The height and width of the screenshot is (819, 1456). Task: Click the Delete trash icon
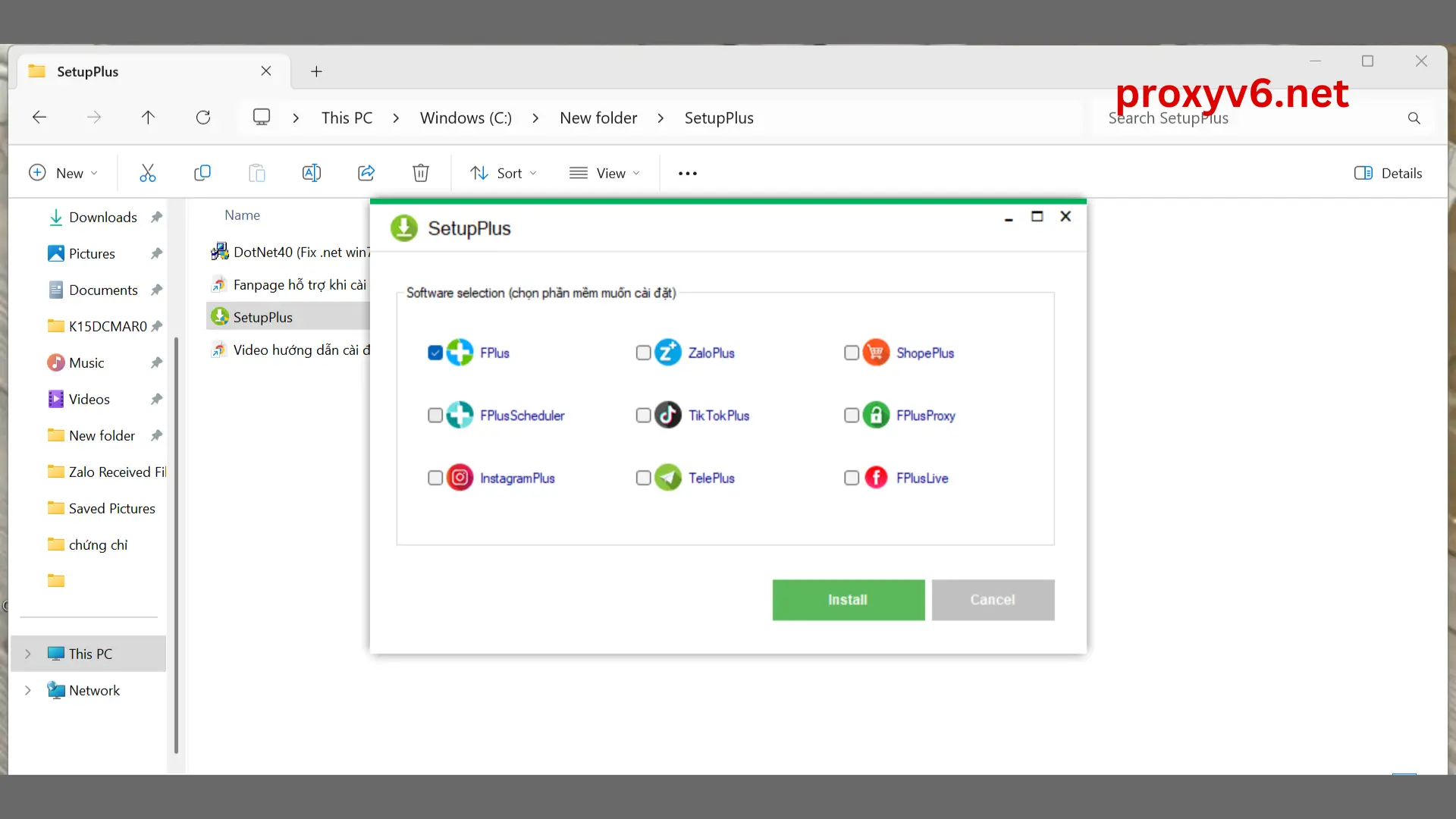coord(421,173)
